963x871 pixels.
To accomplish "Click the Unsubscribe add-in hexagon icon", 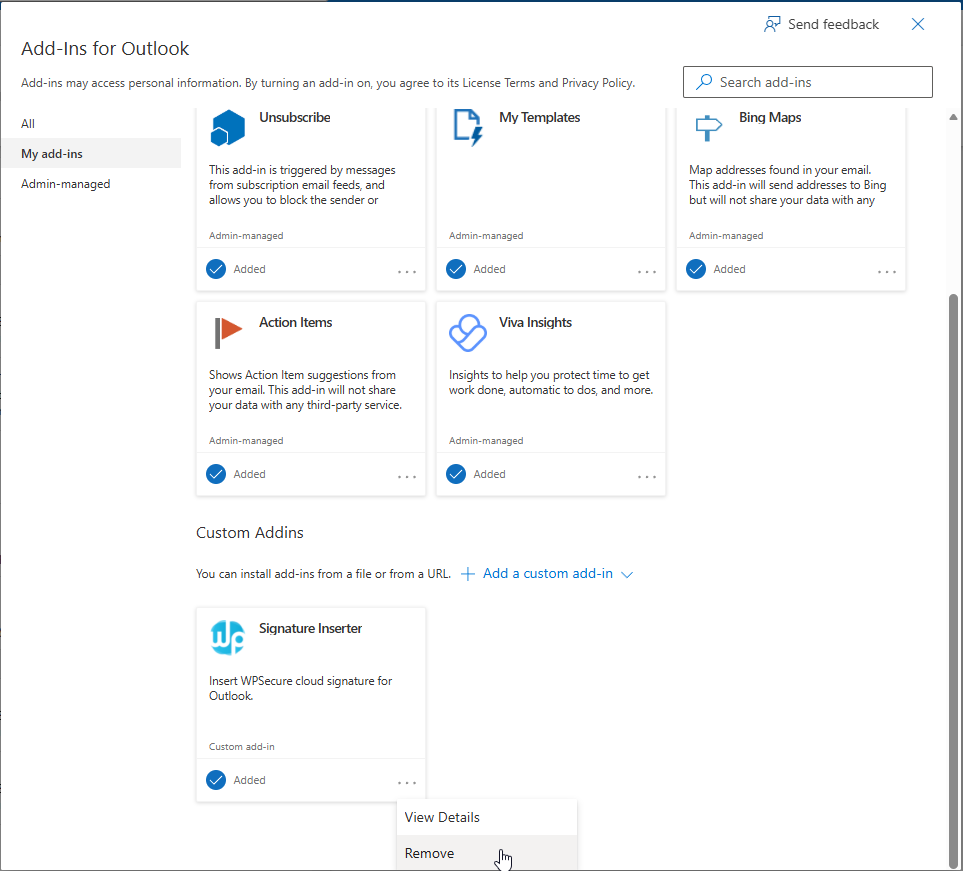I will (x=227, y=128).
